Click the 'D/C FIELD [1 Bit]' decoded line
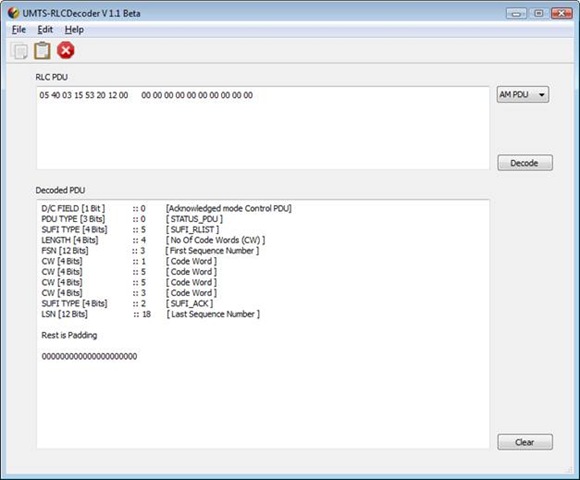The height and width of the screenshot is (480, 580). pyautogui.click(x=166, y=209)
